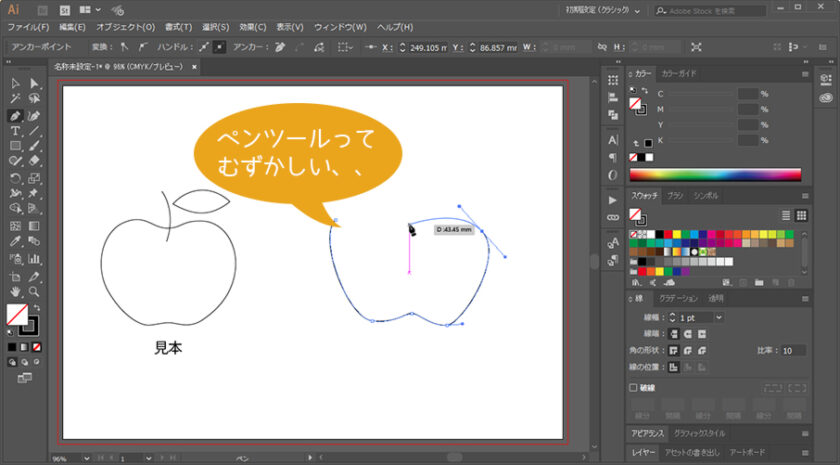Select the Rectangle tool

click(x=15, y=146)
